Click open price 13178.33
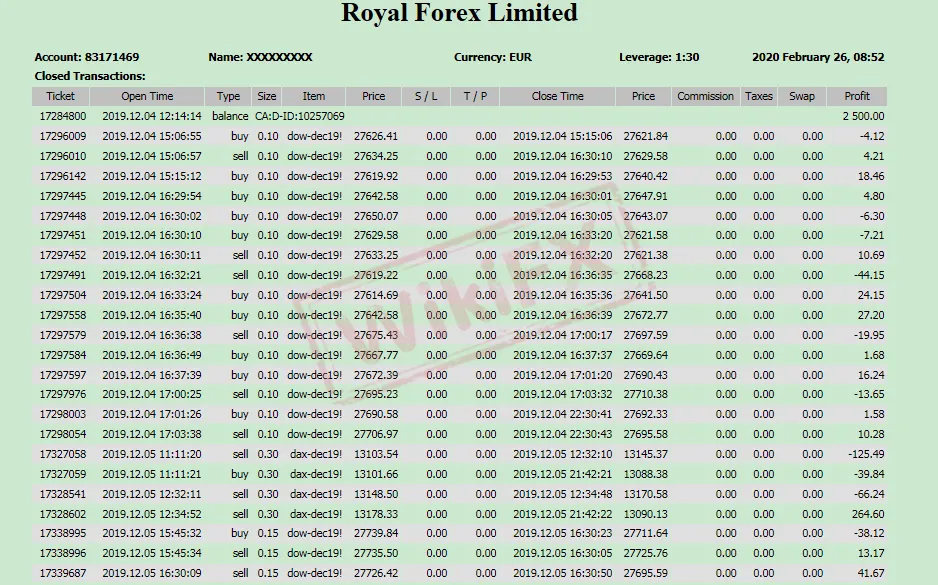938x585 pixels. 376,514
